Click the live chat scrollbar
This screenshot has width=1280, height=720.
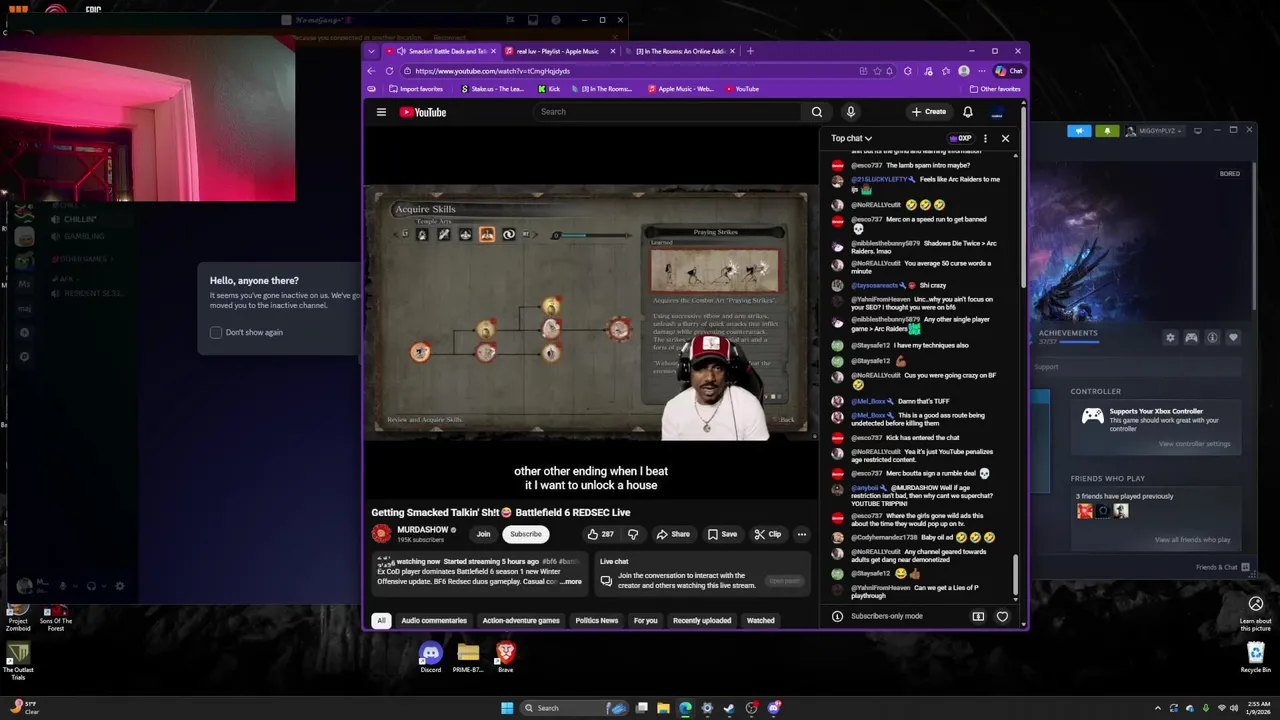pos(1016,576)
